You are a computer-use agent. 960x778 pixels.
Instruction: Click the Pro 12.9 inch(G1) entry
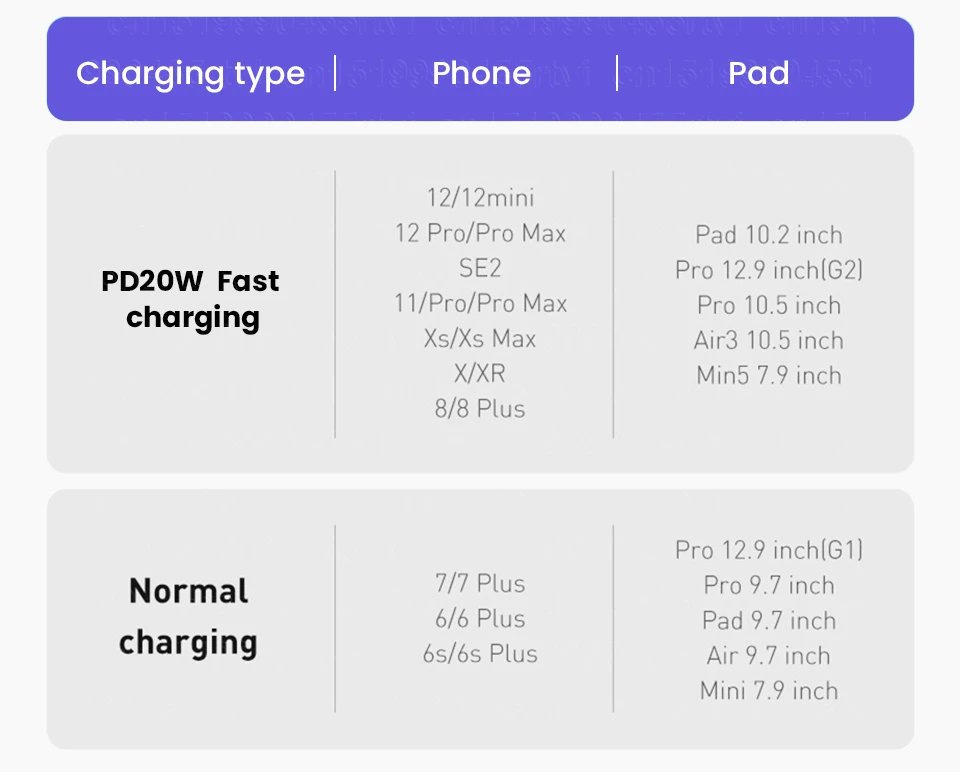click(769, 550)
